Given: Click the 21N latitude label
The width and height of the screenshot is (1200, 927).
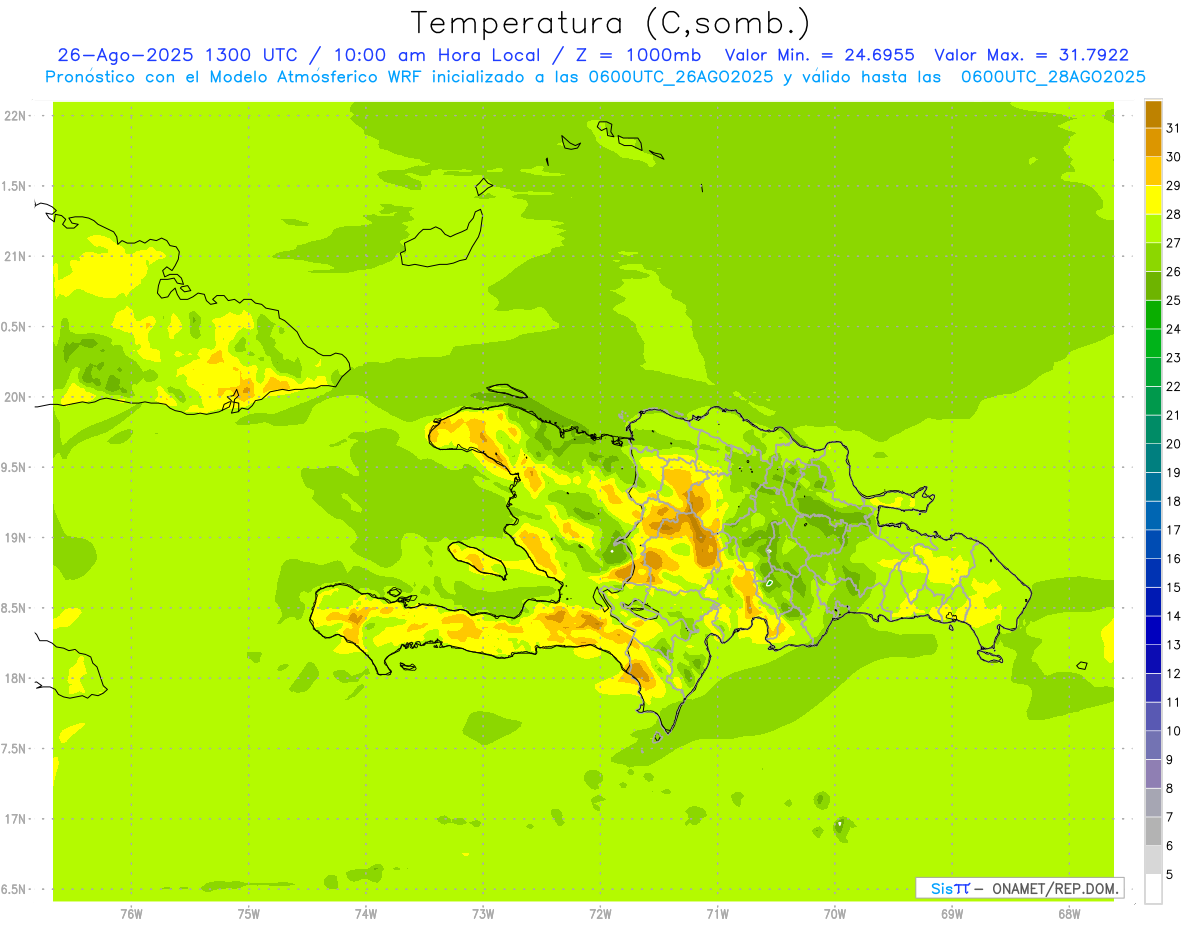Looking at the screenshot, I should pyautogui.click(x=16, y=257).
